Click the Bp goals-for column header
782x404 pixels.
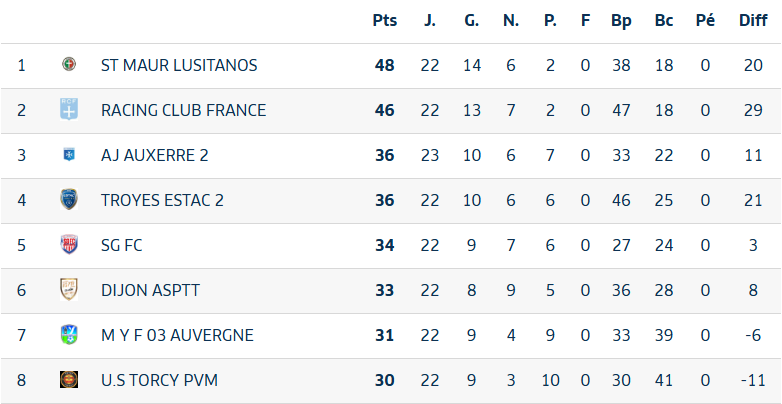pyautogui.click(x=620, y=20)
